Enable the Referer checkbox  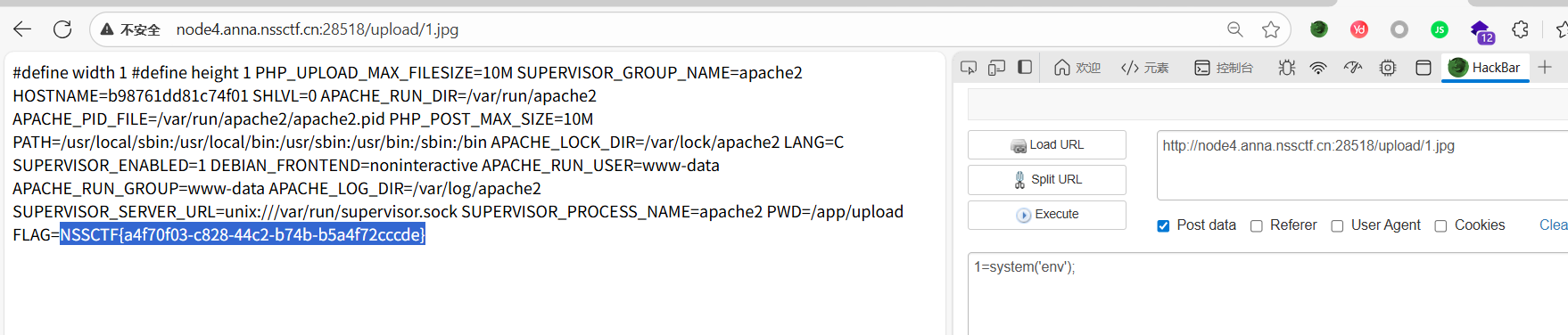(1257, 225)
